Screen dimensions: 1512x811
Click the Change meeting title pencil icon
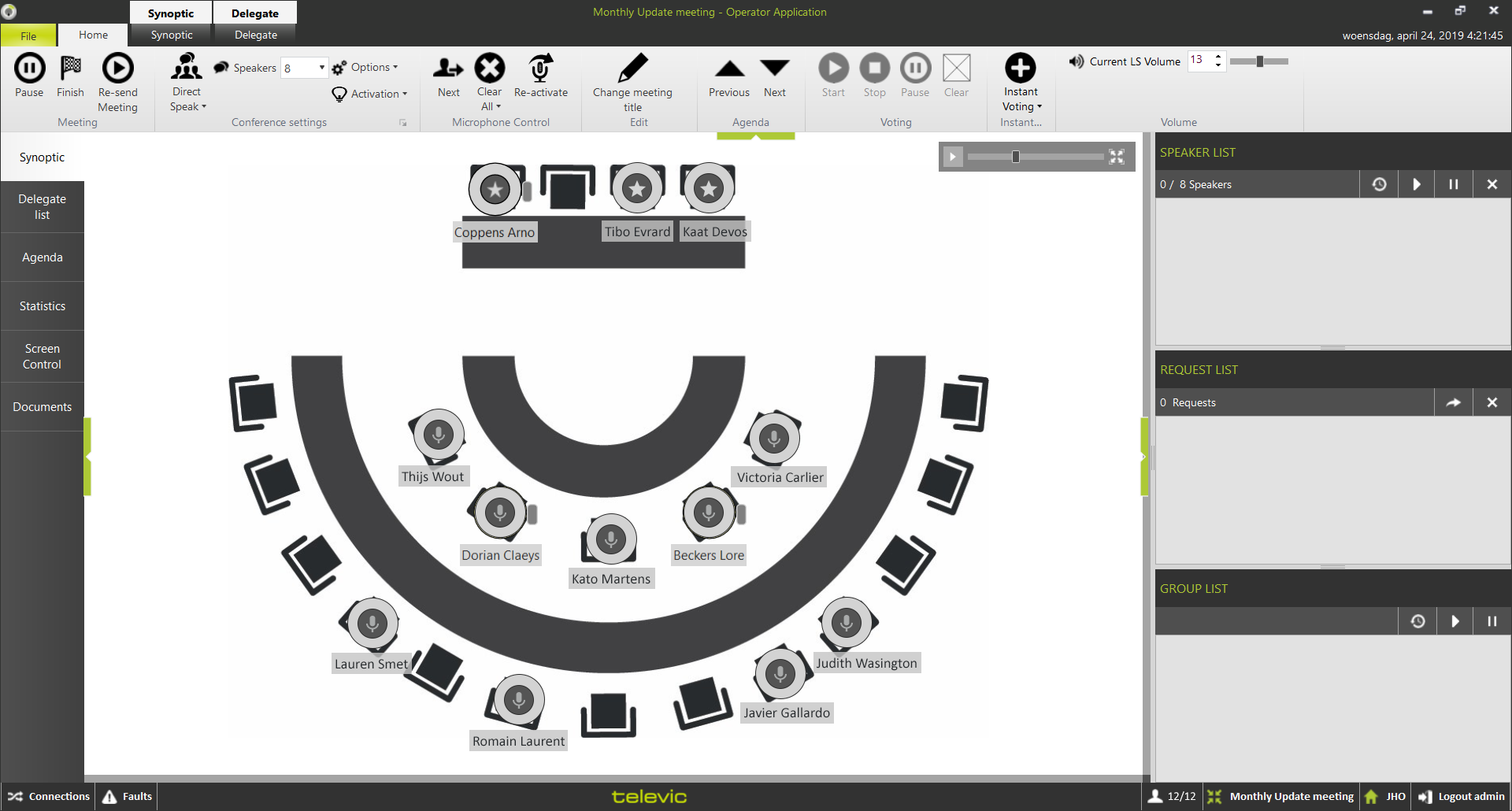tap(632, 69)
